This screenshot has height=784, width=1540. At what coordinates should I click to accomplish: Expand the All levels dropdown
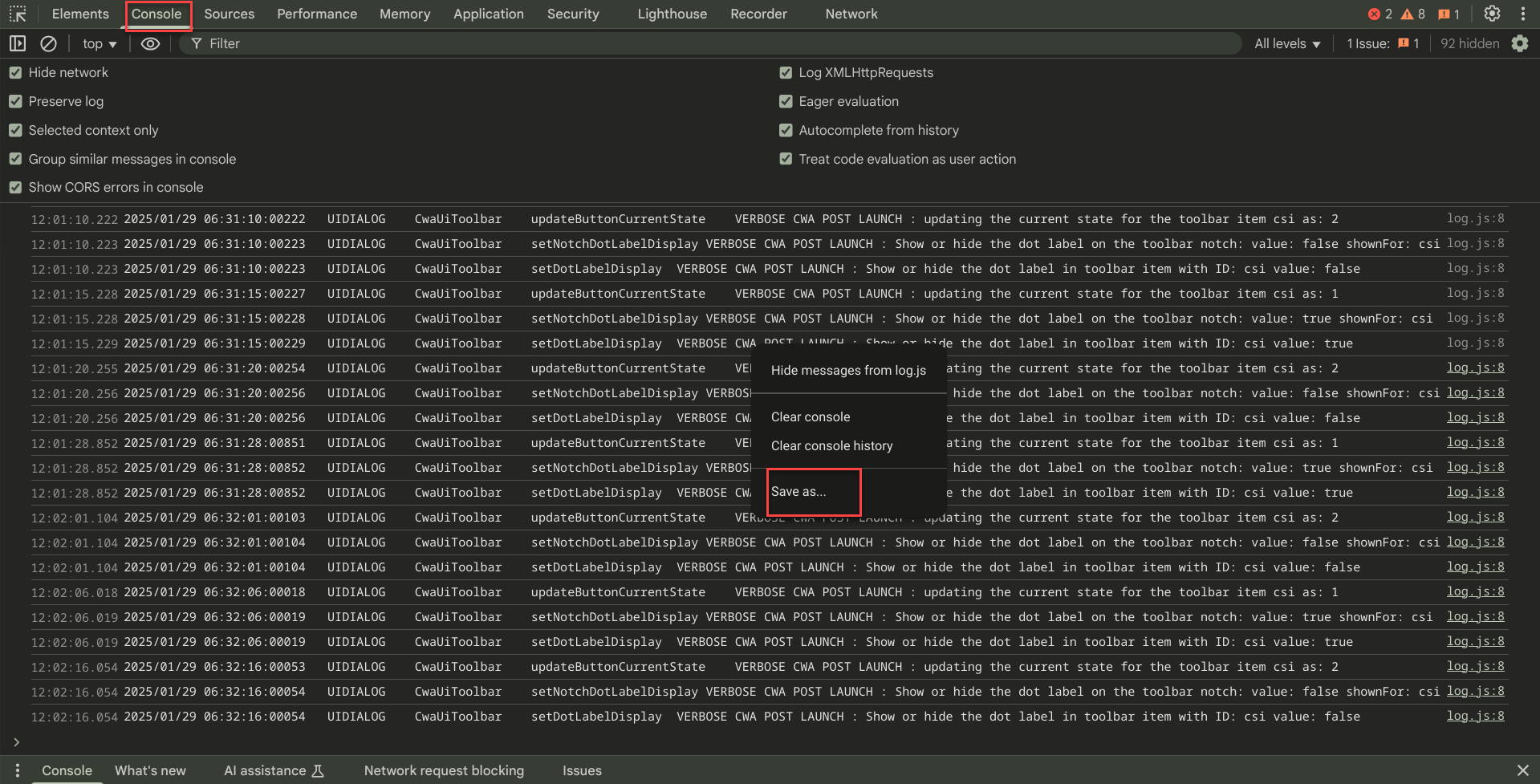pyautogui.click(x=1287, y=43)
